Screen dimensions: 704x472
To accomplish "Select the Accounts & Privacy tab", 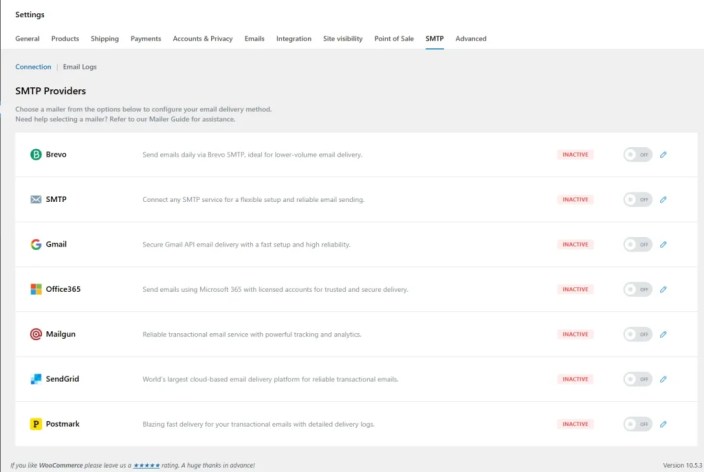I will [x=203, y=39].
